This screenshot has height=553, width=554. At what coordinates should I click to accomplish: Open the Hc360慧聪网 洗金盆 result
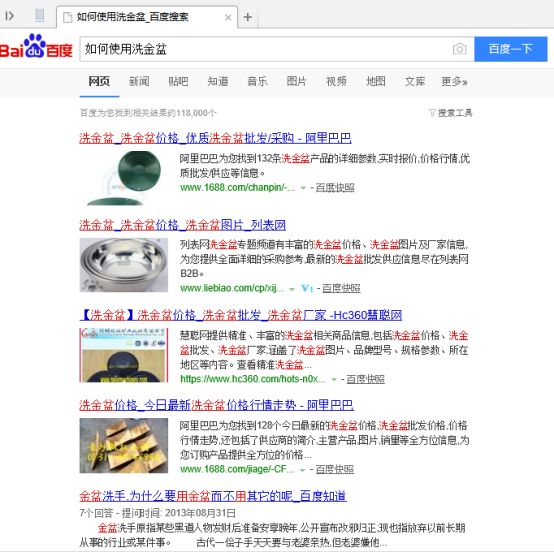[x=241, y=315]
